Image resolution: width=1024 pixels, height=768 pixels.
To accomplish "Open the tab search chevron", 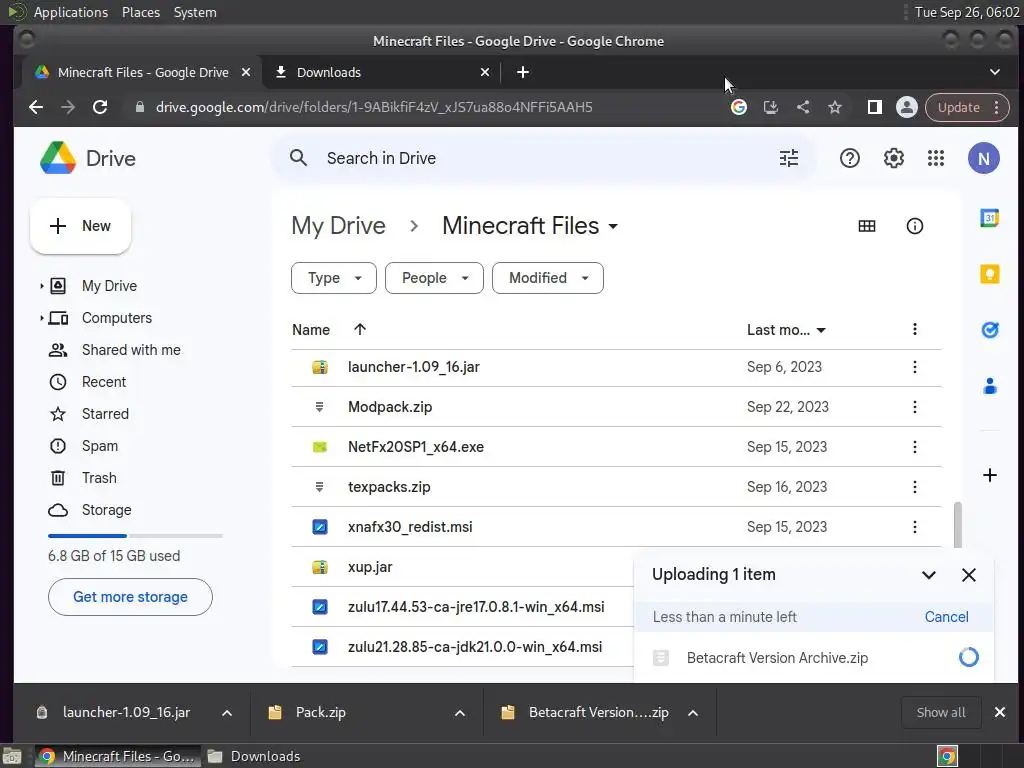I will (995, 72).
